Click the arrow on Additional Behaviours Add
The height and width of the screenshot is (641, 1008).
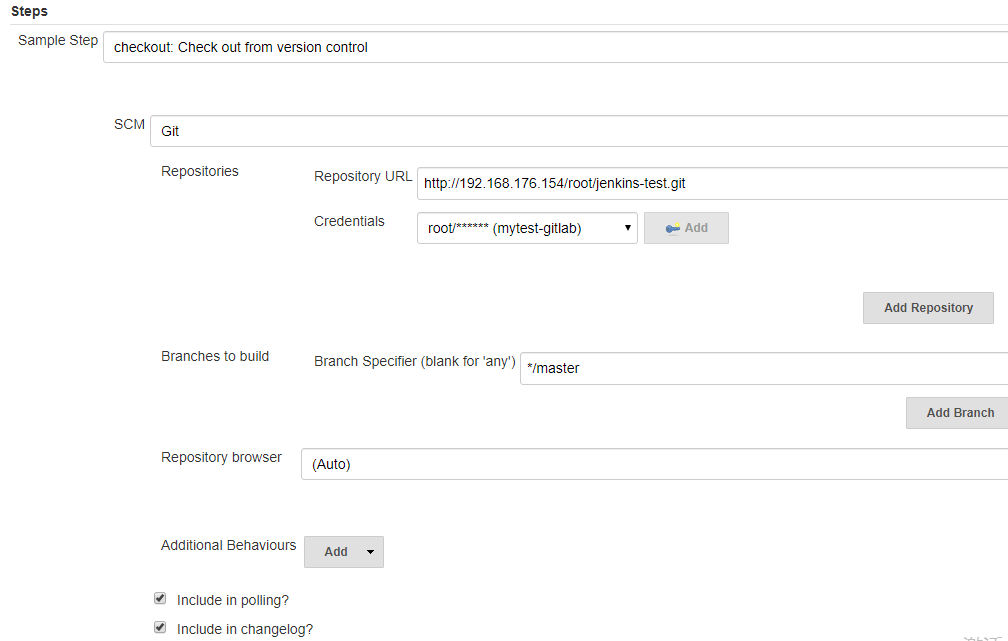tap(370, 552)
